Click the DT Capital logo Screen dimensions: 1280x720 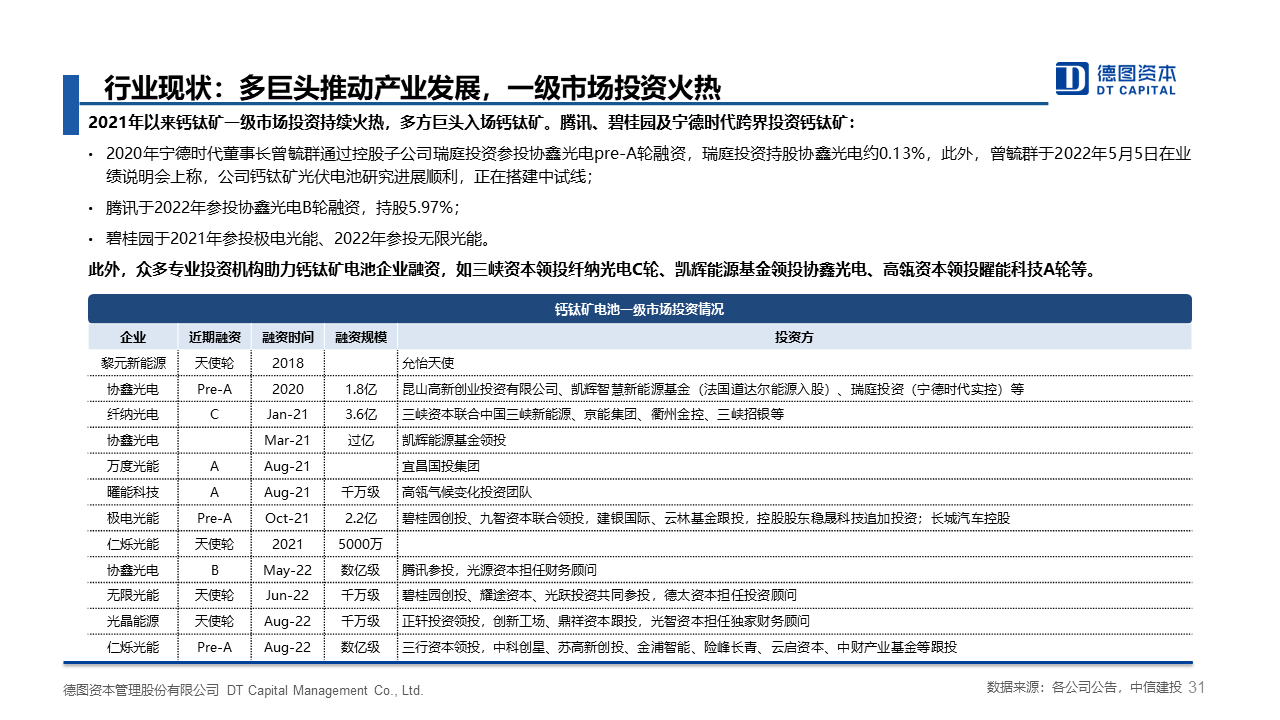1116,79
